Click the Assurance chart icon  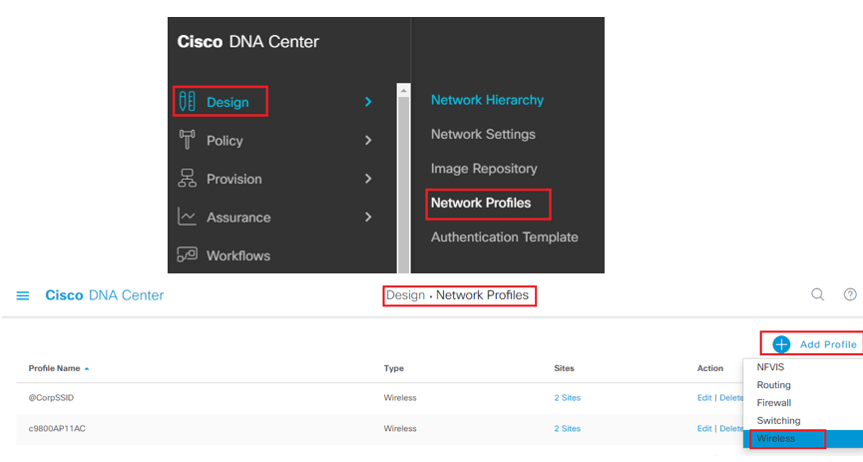point(187,216)
